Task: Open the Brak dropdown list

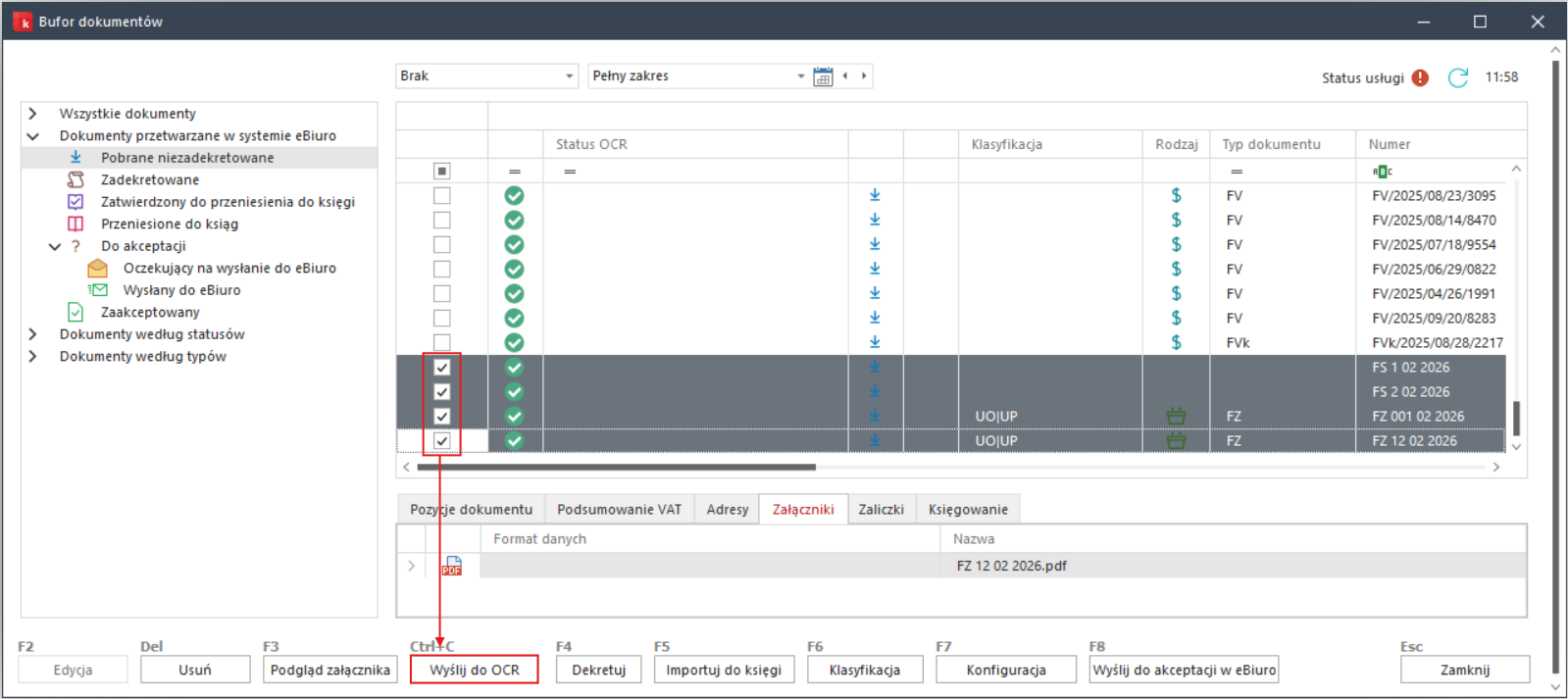Action: pyautogui.click(x=569, y=76)
